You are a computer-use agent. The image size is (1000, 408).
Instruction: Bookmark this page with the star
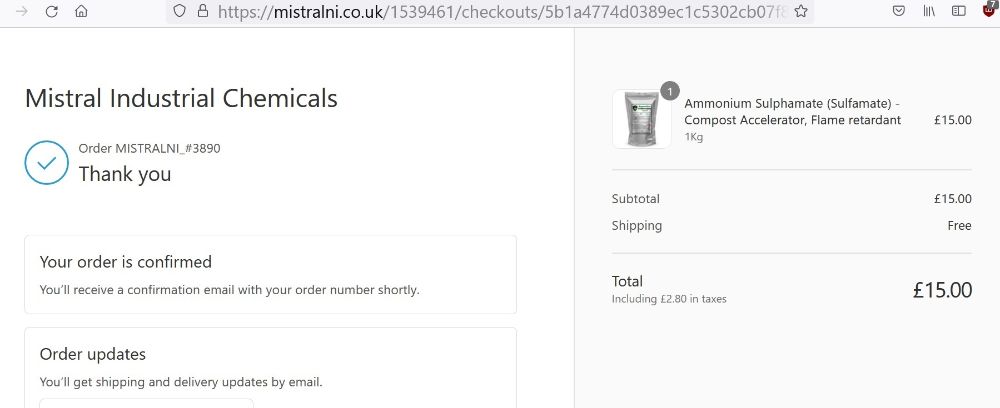(x=801, y=11)
